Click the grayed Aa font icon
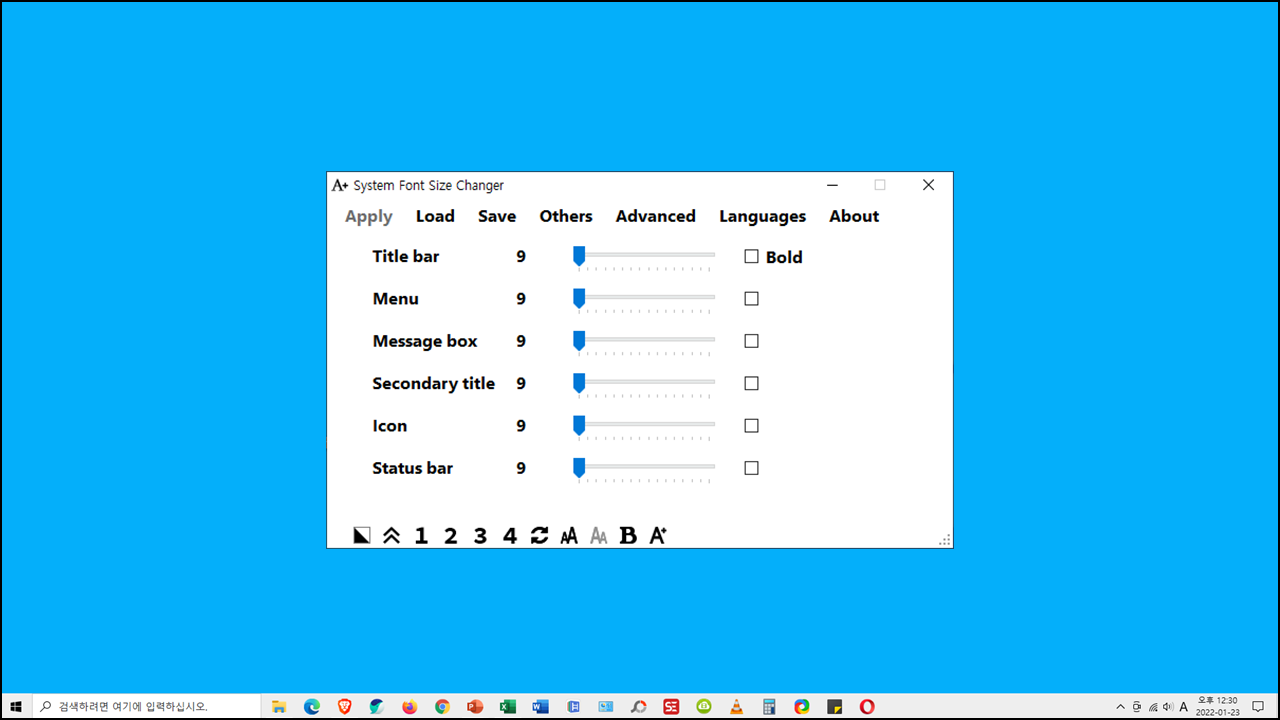This screenshot has height=720, width=1280. point(598,536)
